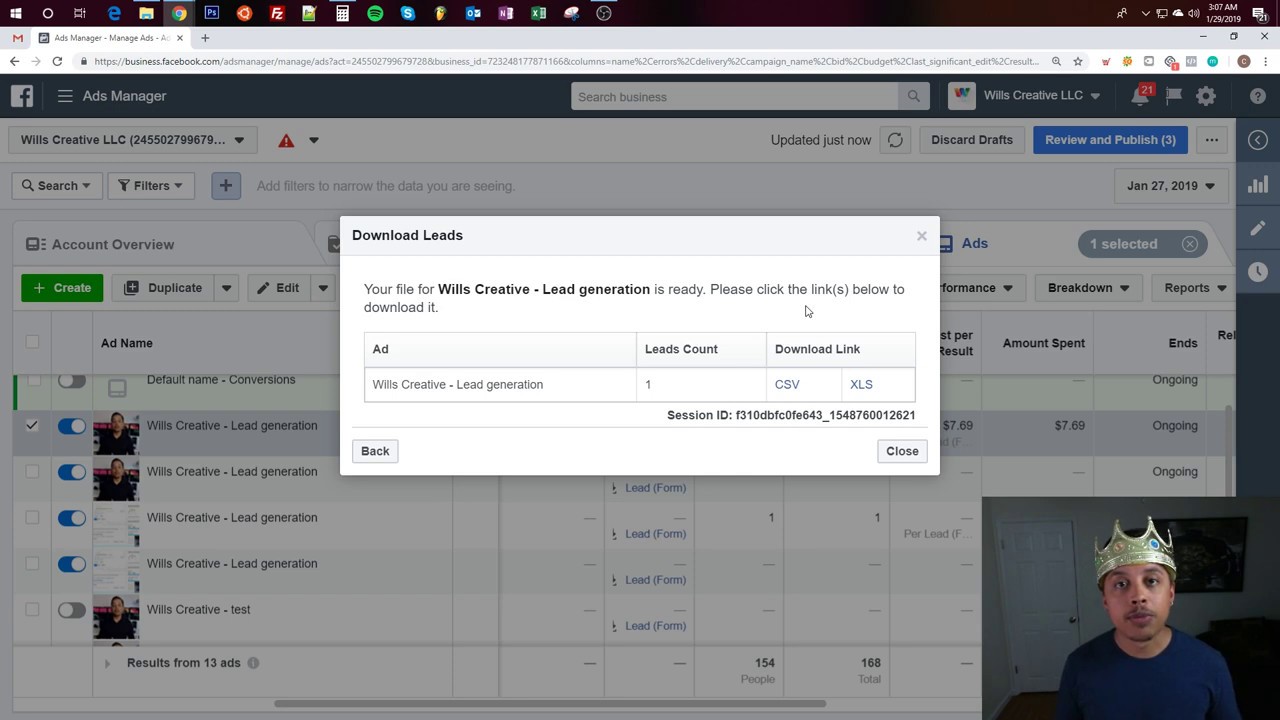Open the Jan 27, 2019 date picker
Screen dimensions: 1280x720
point(1170,186)
